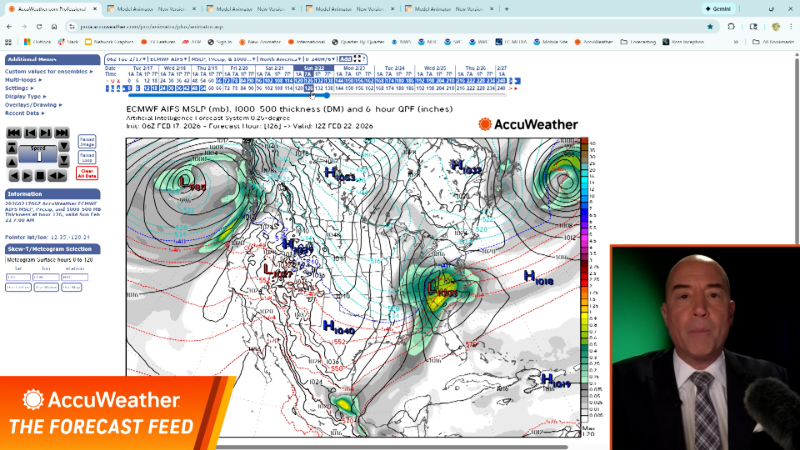Expand Custom values for ensembles menu

click(51, 72)
